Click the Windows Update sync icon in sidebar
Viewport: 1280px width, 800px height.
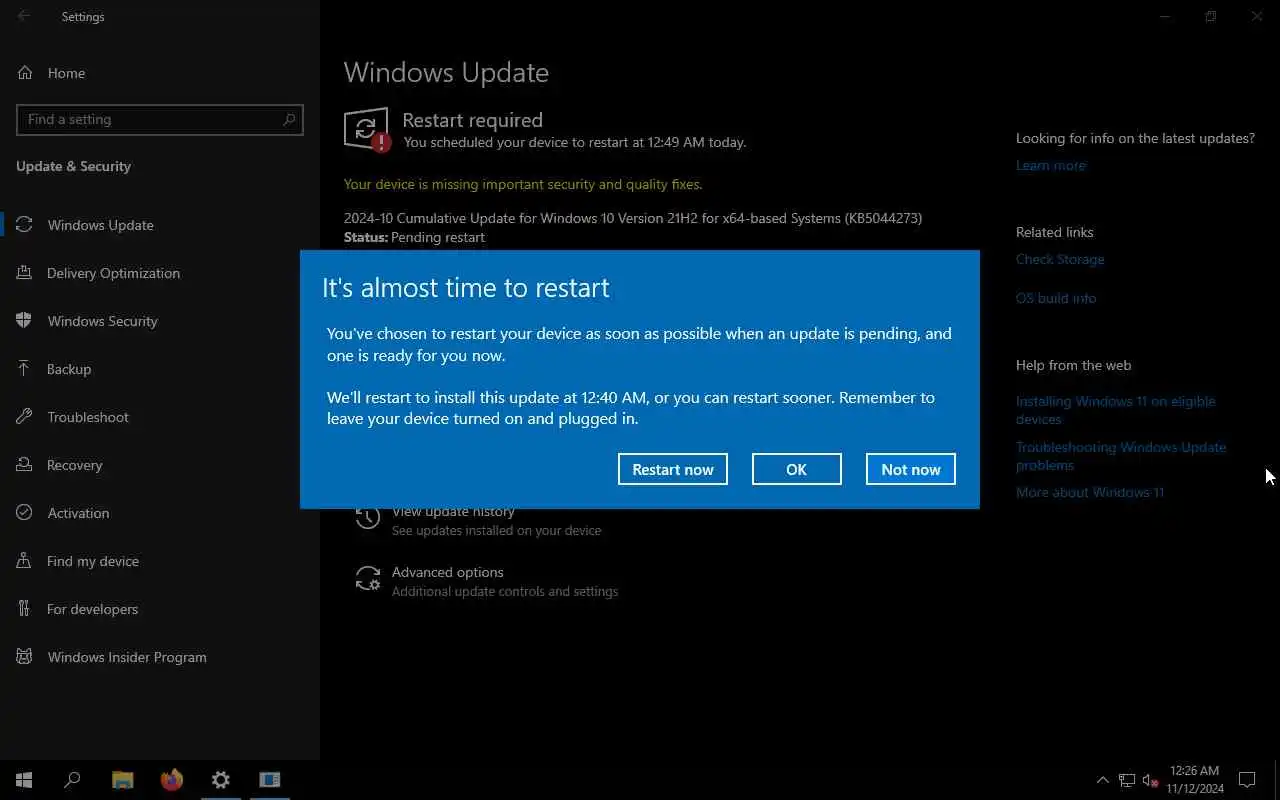tap(25, 225)
